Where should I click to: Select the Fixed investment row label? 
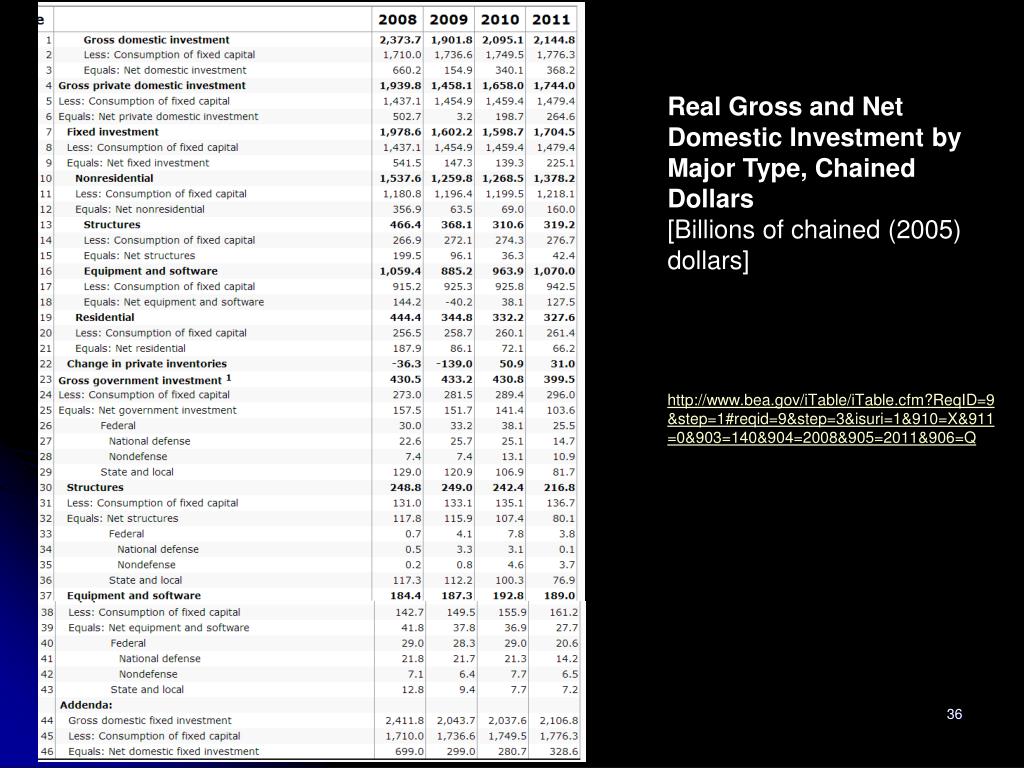[112, 132]
